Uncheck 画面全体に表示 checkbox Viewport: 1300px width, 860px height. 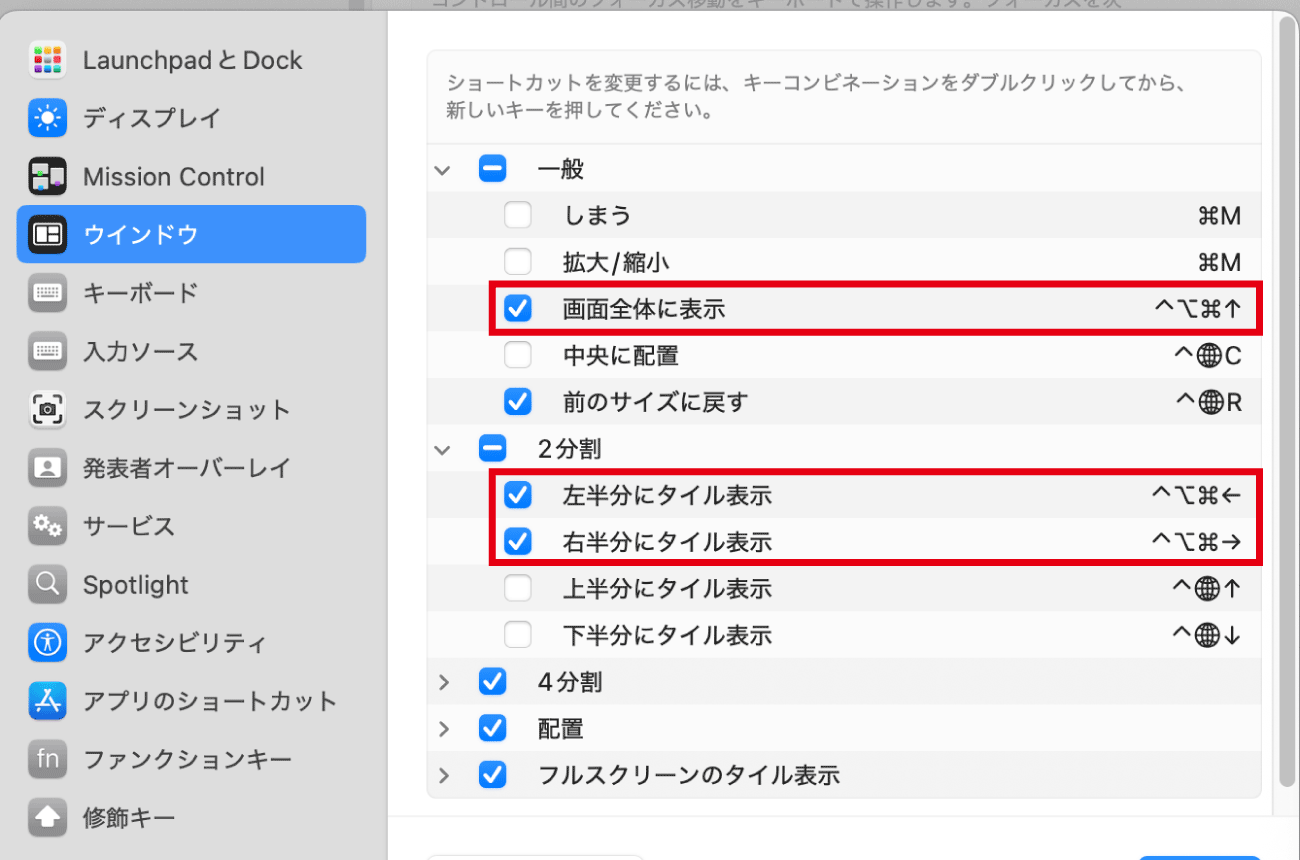point(517,309)
